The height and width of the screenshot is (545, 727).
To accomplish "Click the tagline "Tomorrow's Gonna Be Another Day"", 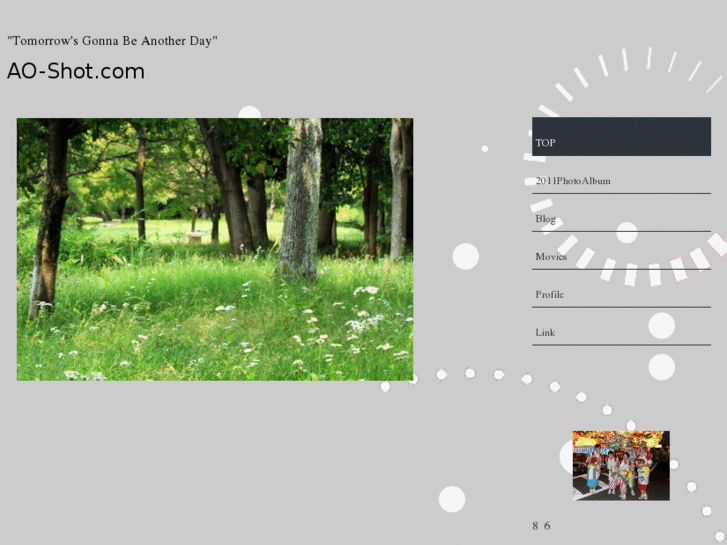I will click(x=112, y=41).
